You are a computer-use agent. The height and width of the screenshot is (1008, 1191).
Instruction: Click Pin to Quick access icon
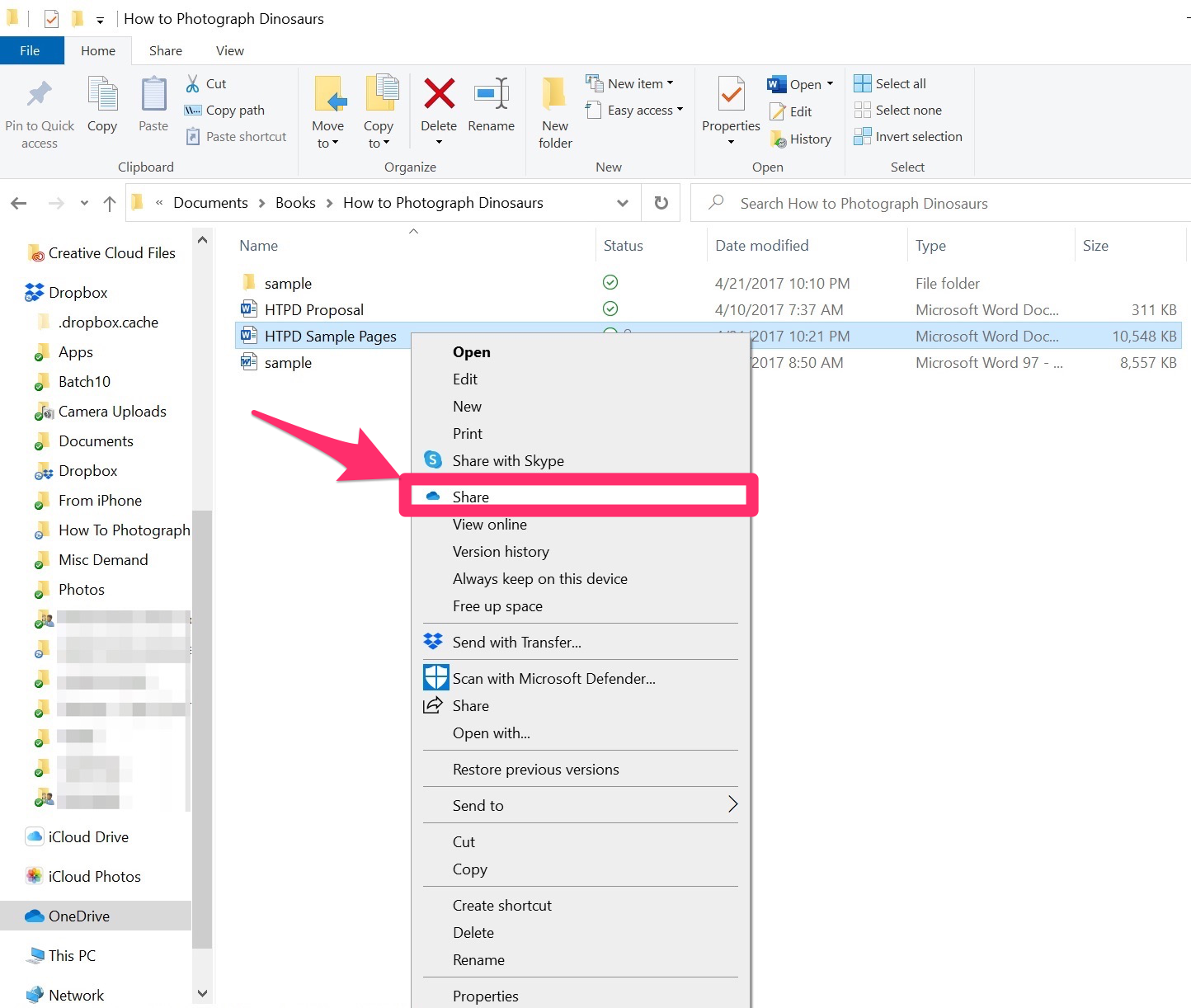tap(39, 95)
